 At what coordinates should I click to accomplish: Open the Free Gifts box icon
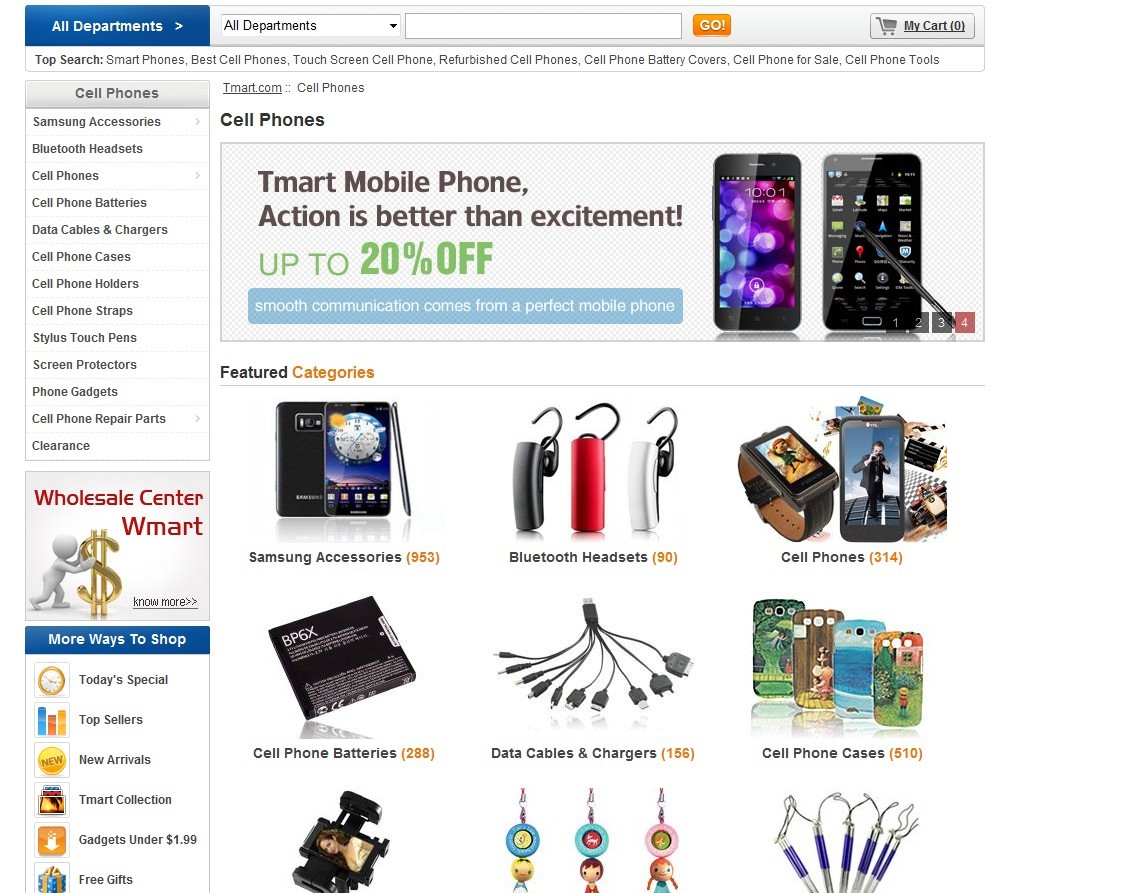point(52,879)
